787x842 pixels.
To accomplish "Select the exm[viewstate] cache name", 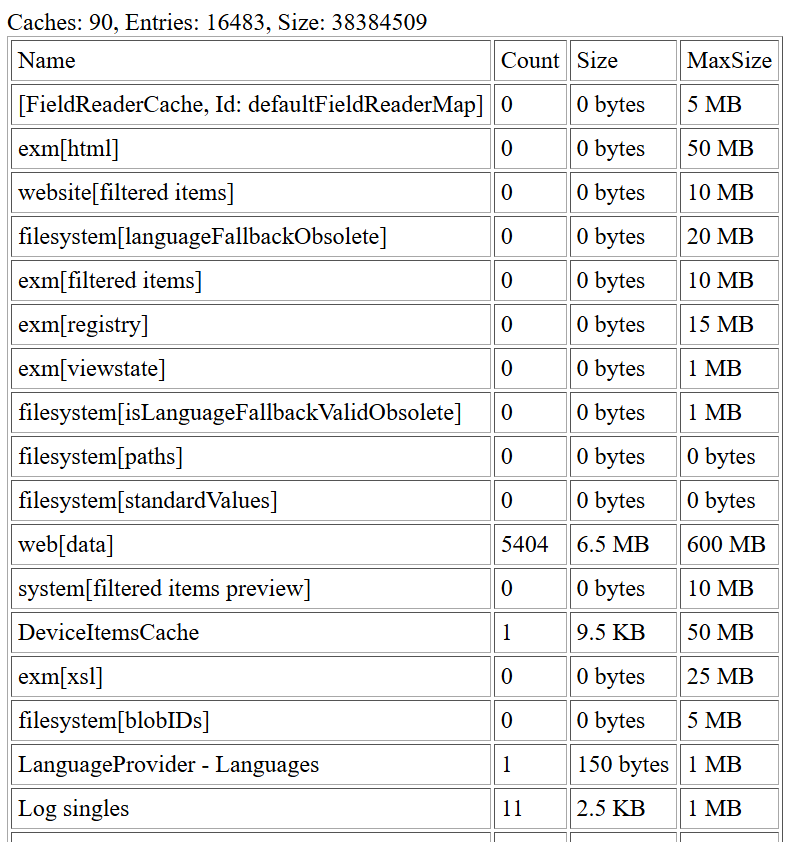I will (251, 369).
